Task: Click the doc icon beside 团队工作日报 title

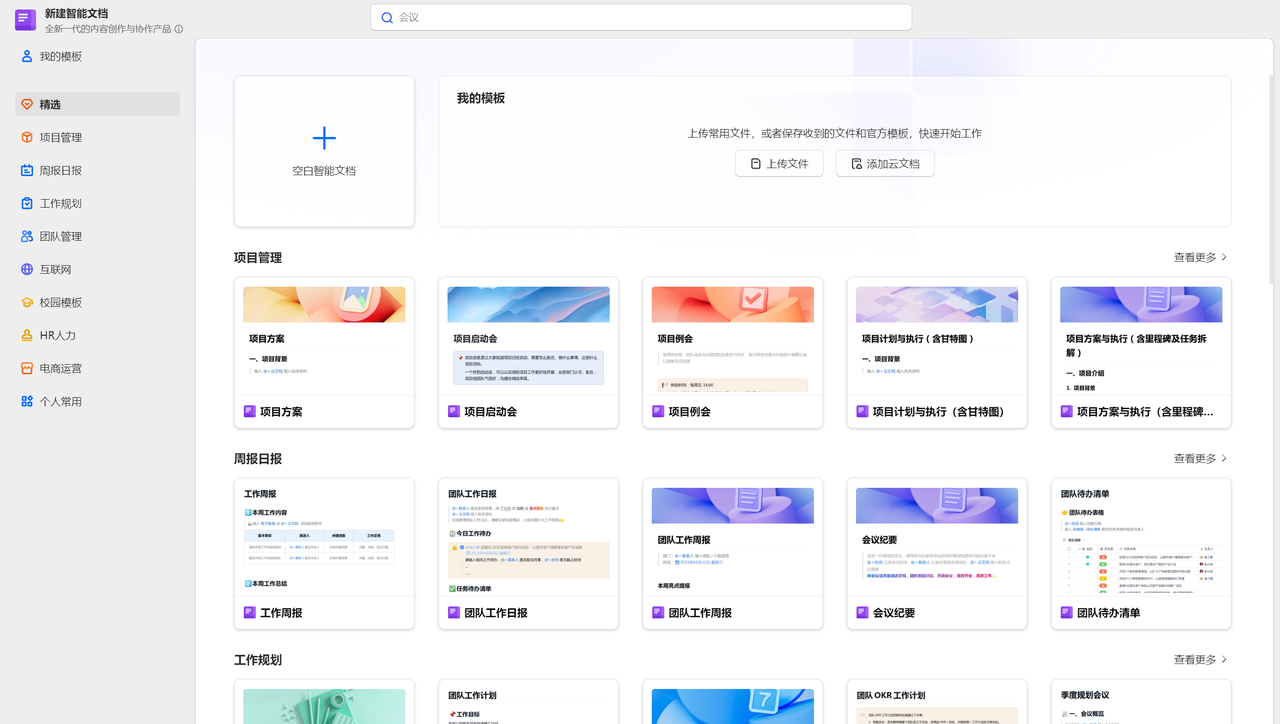Action: 454,612
